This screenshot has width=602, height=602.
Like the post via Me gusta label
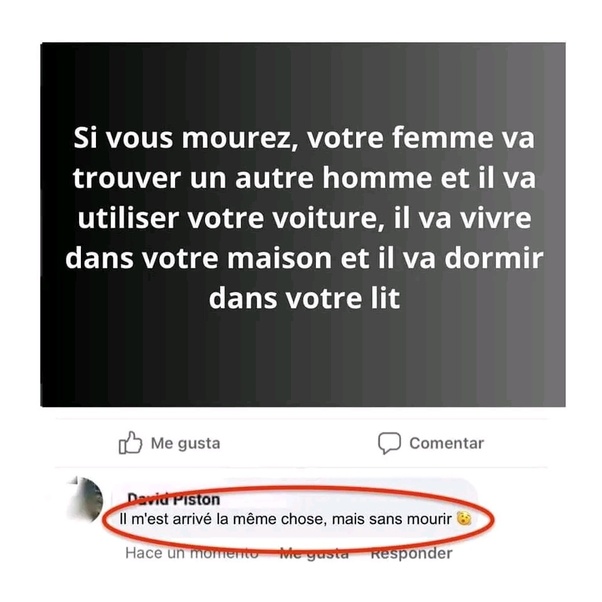click(185, 443)
